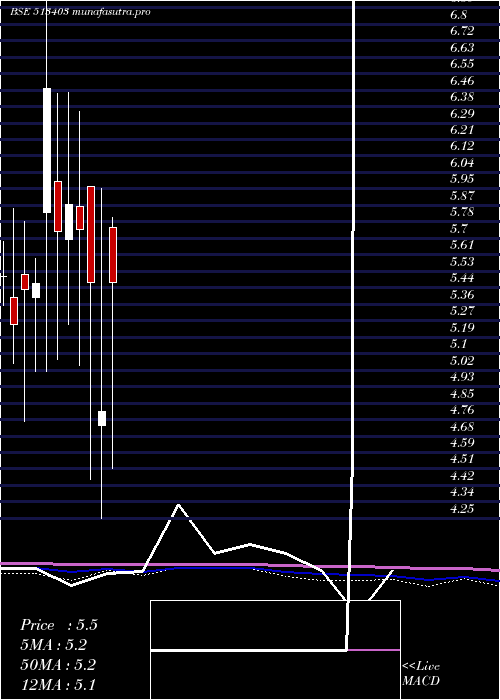The width and height of the screenshot is (500, 700).
Task: Click the '<<Live MACD' label
Action: point(421,674)
